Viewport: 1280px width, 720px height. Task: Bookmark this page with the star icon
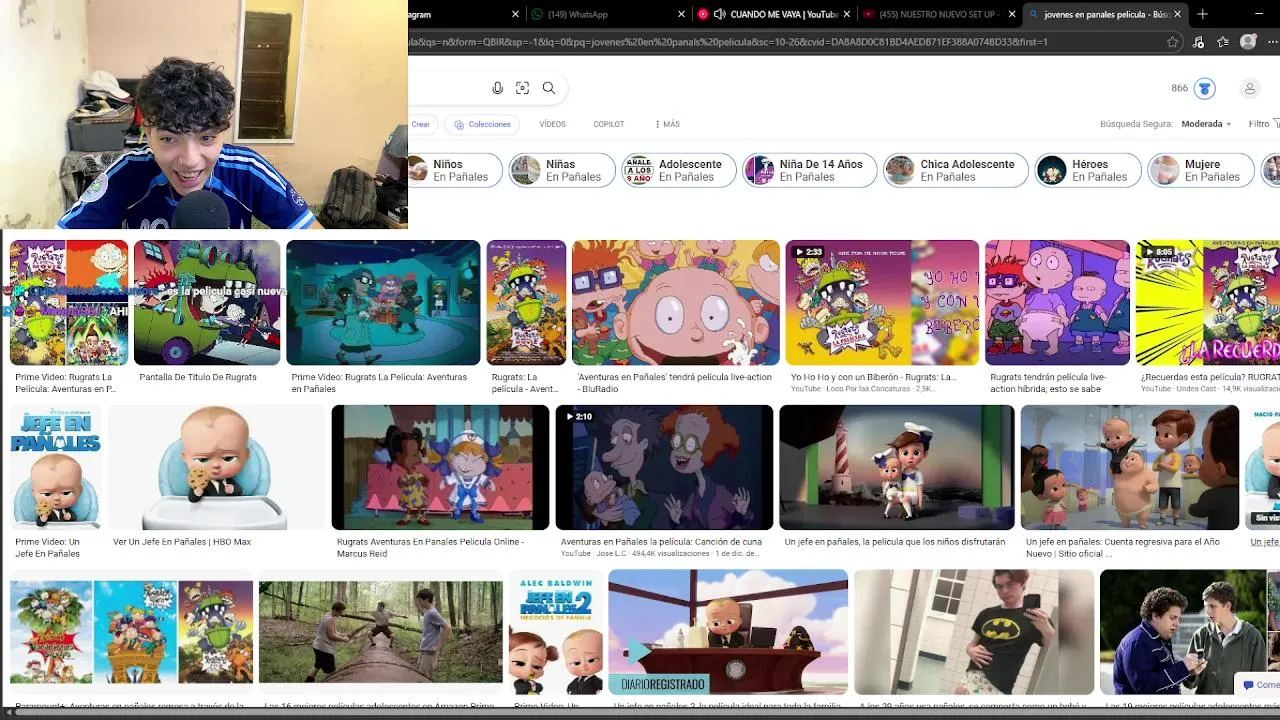(x=1173, y=42)
